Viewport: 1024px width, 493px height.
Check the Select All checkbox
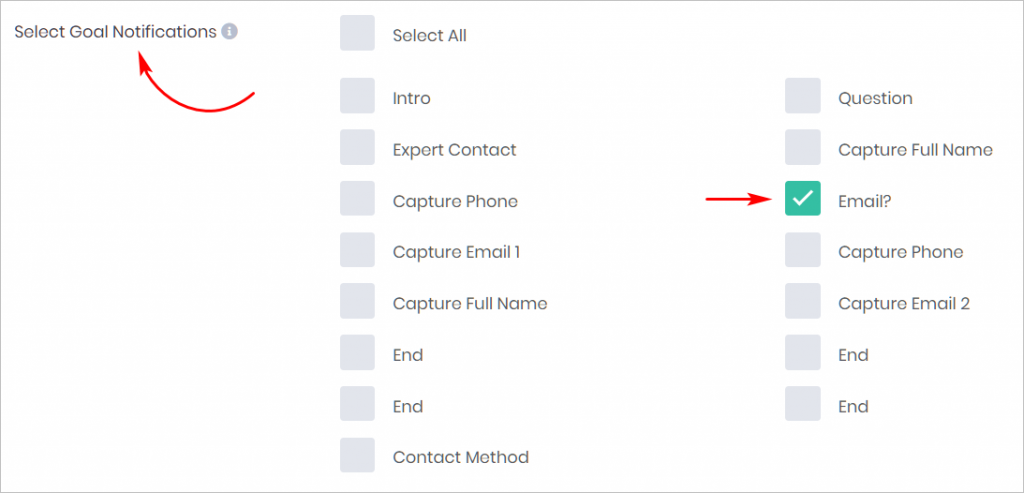(357, 33)
